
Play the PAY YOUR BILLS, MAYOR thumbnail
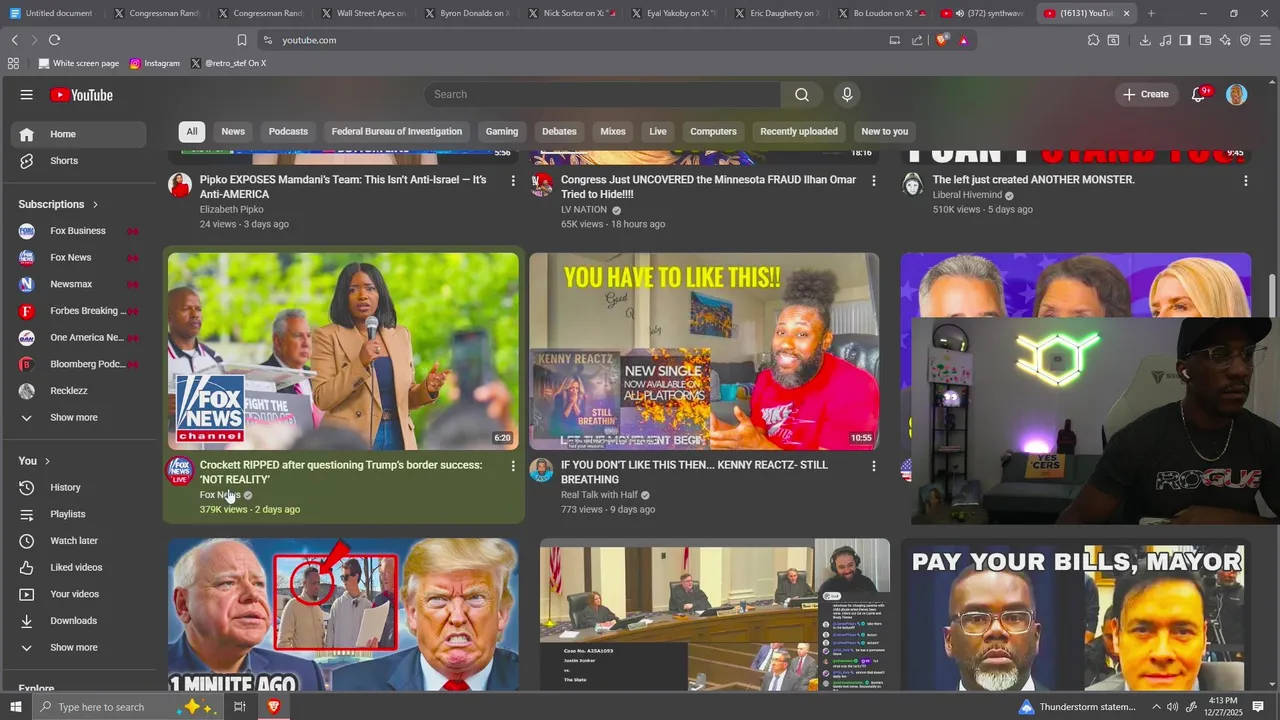(1075, 617)
